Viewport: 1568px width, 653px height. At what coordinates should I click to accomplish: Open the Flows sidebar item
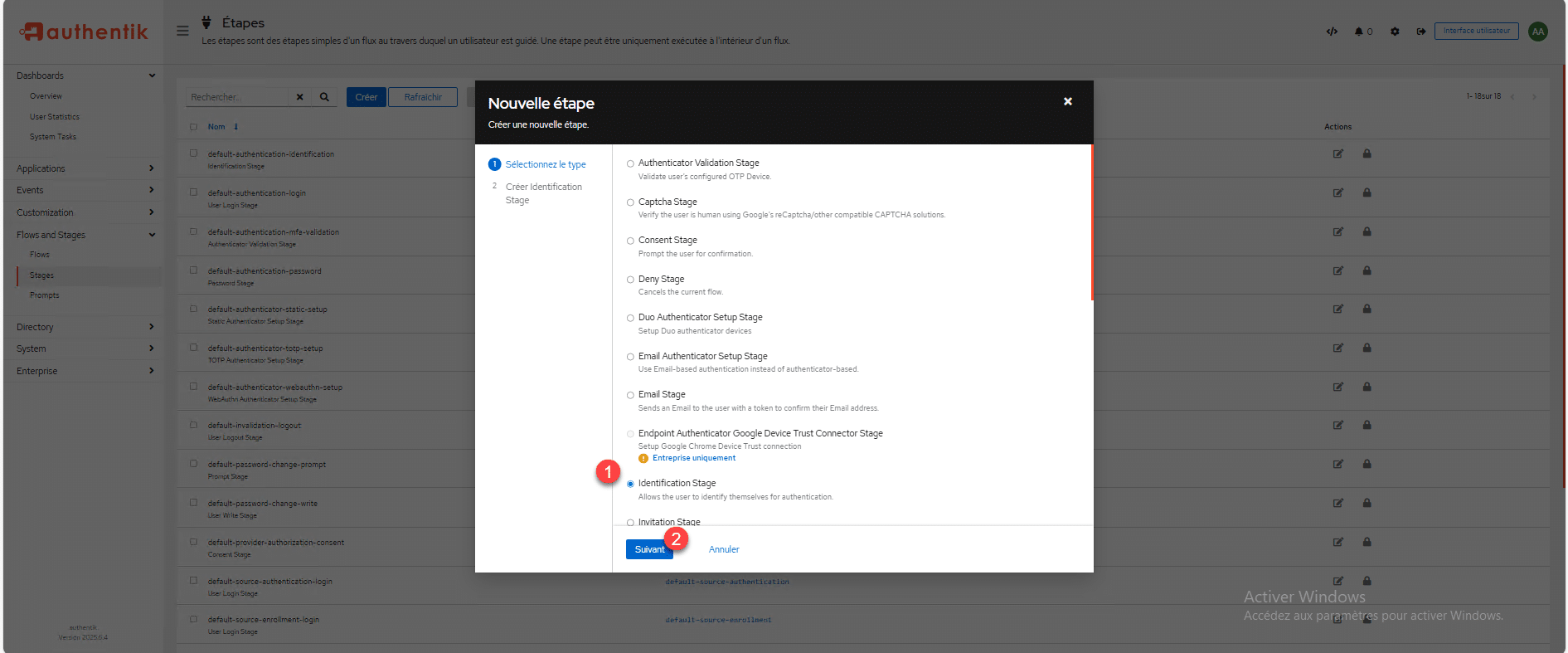[x=40, y=255]
